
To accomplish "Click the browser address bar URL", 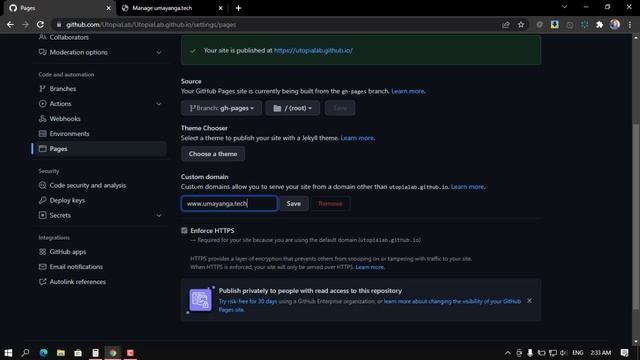I will click(151, 24).
